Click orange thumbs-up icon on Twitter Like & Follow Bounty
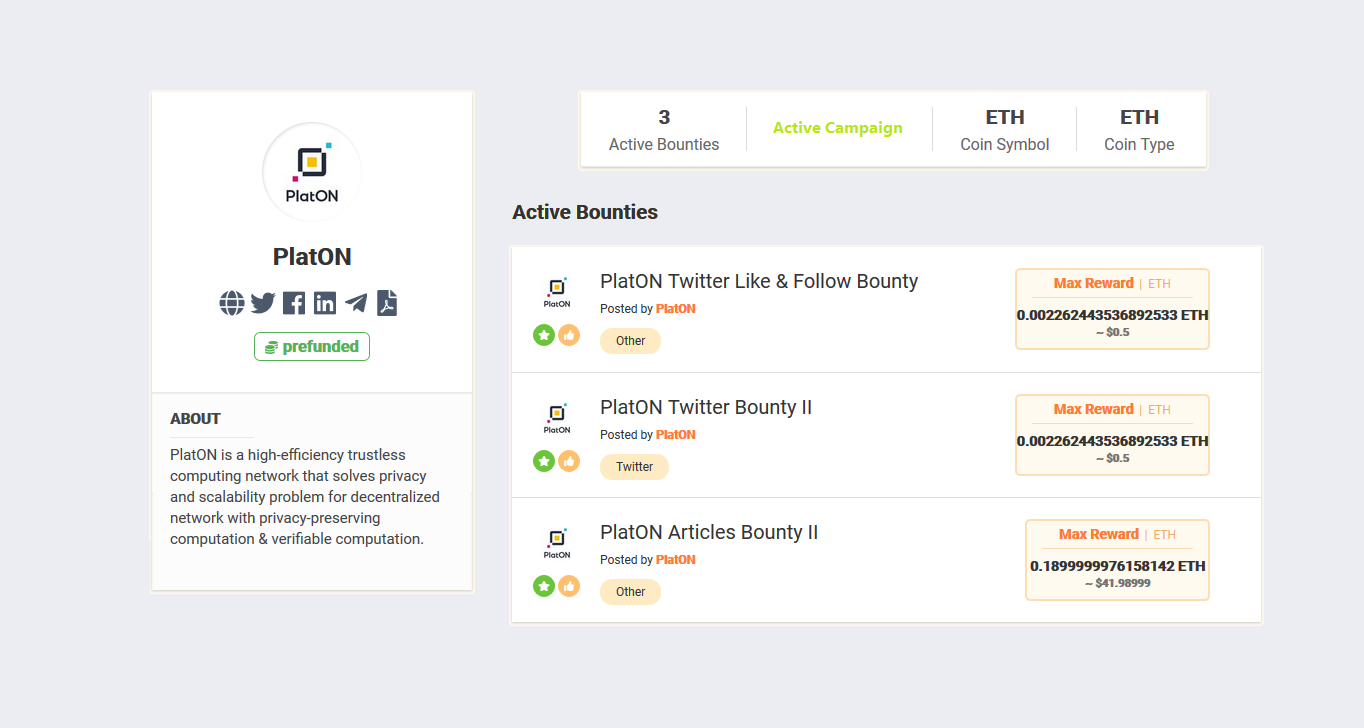The image size is (1364, 728). [x=569, y=335]
